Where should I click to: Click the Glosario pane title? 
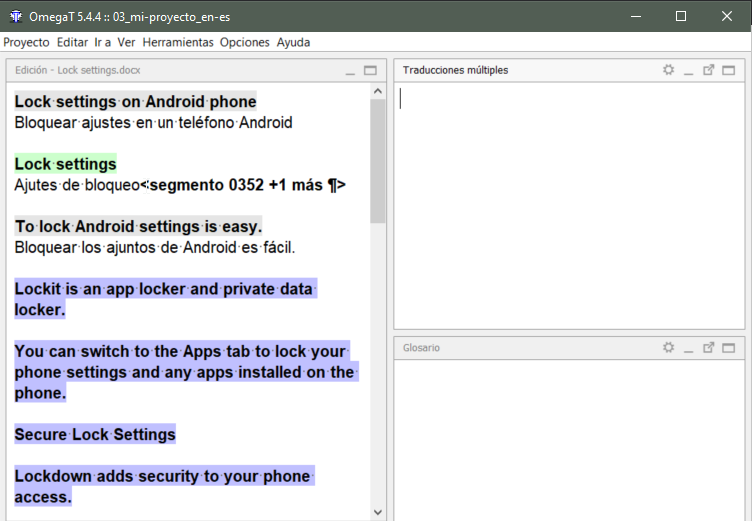click(421, 348)
